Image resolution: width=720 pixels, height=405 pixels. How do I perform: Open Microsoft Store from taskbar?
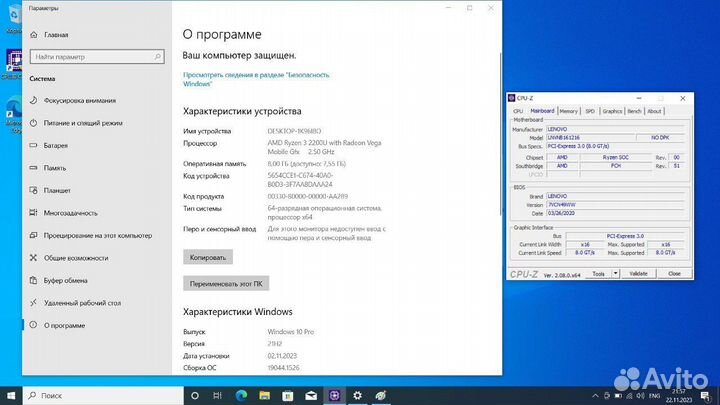[x=288, y=395]
